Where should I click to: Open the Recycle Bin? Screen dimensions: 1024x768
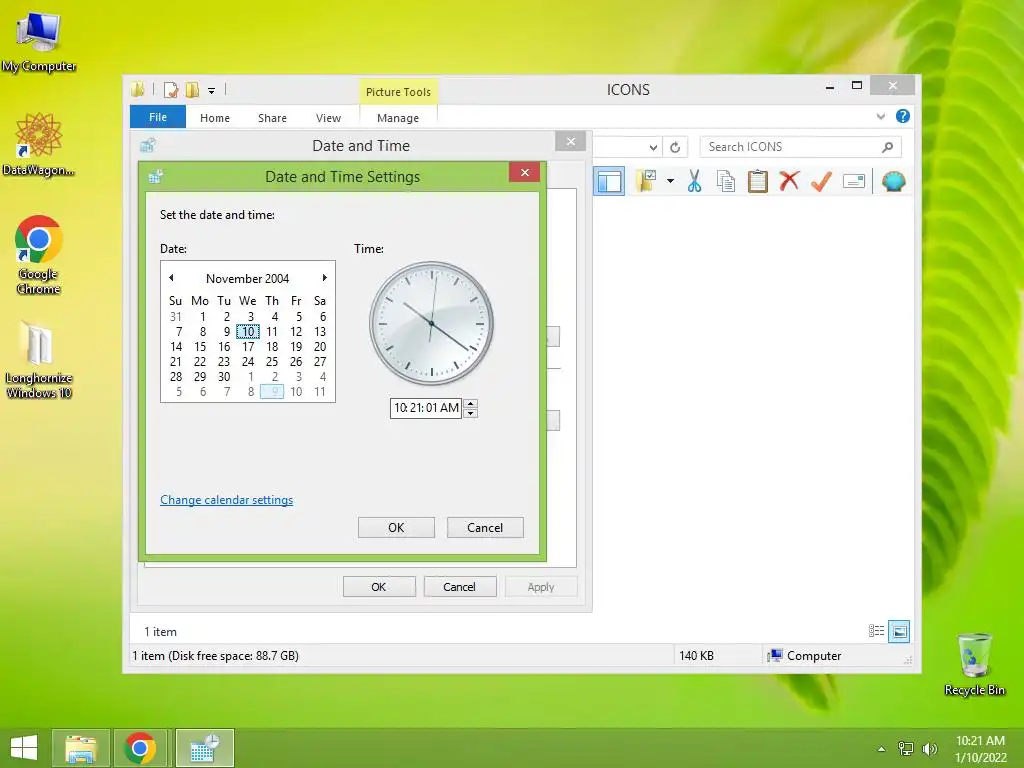click(x=974, y=664)
